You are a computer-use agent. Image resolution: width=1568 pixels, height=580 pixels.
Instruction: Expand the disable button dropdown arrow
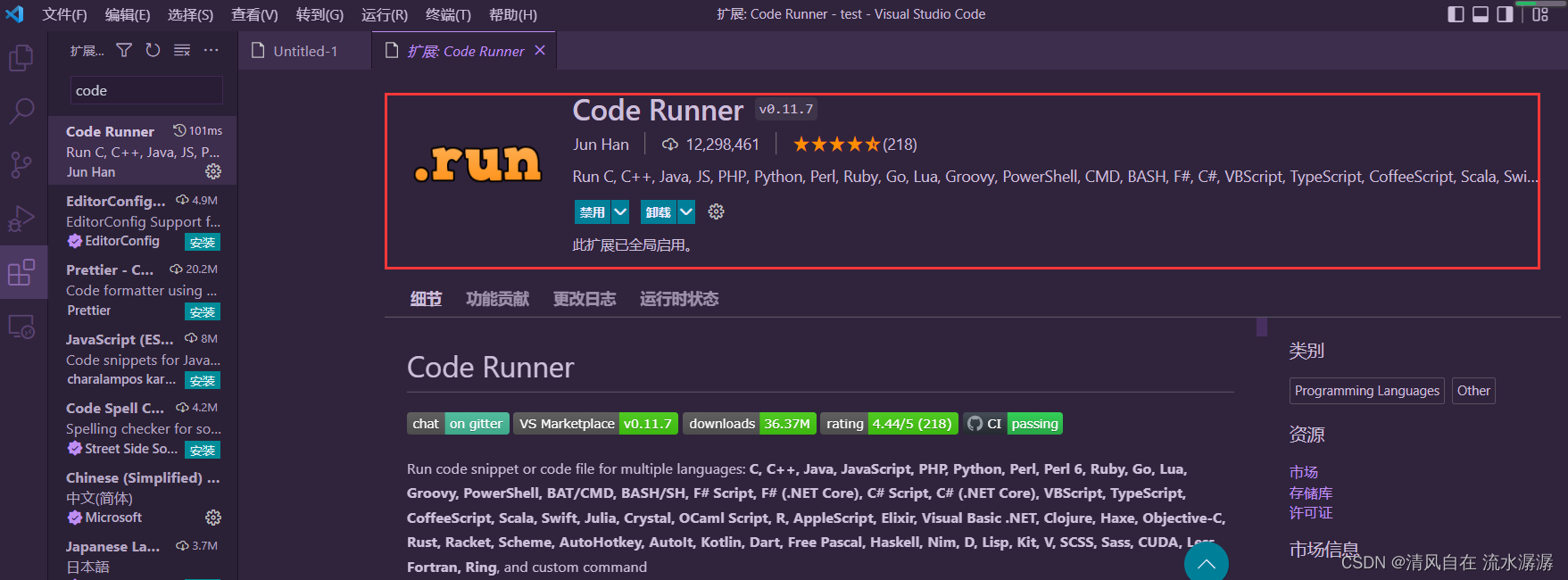620,211
